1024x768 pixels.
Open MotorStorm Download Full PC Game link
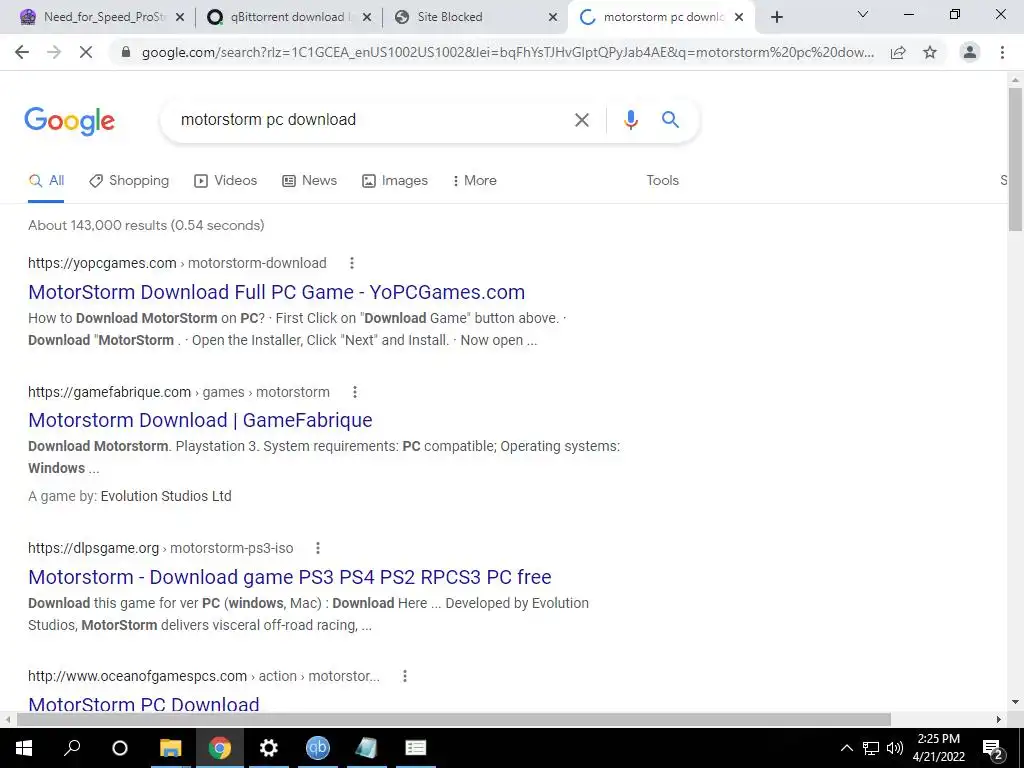click(276, 292)
